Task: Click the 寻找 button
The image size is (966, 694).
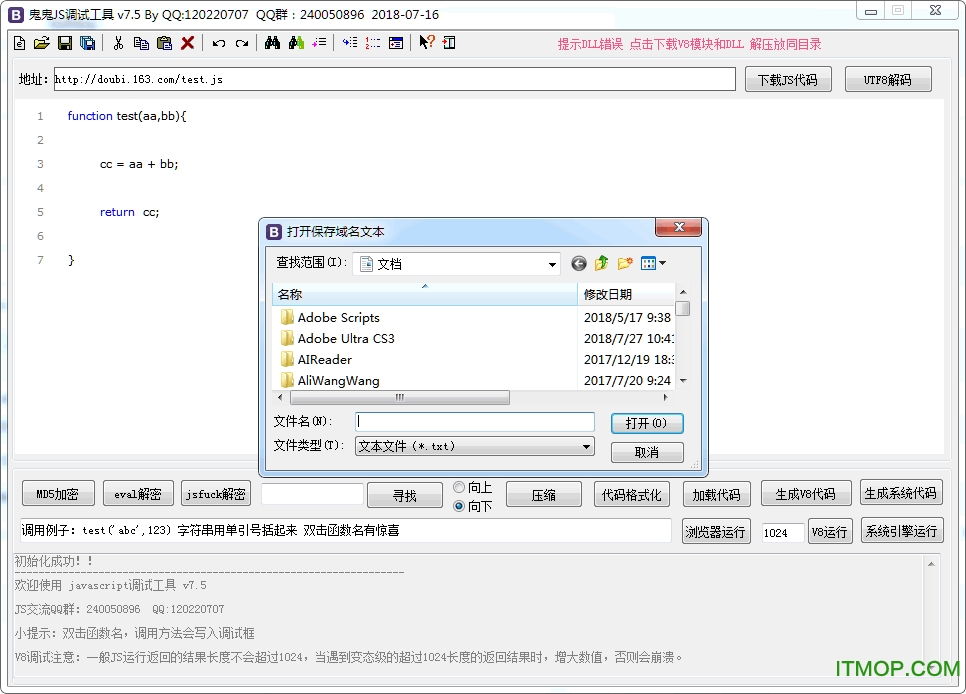Action: pos(405,495)
